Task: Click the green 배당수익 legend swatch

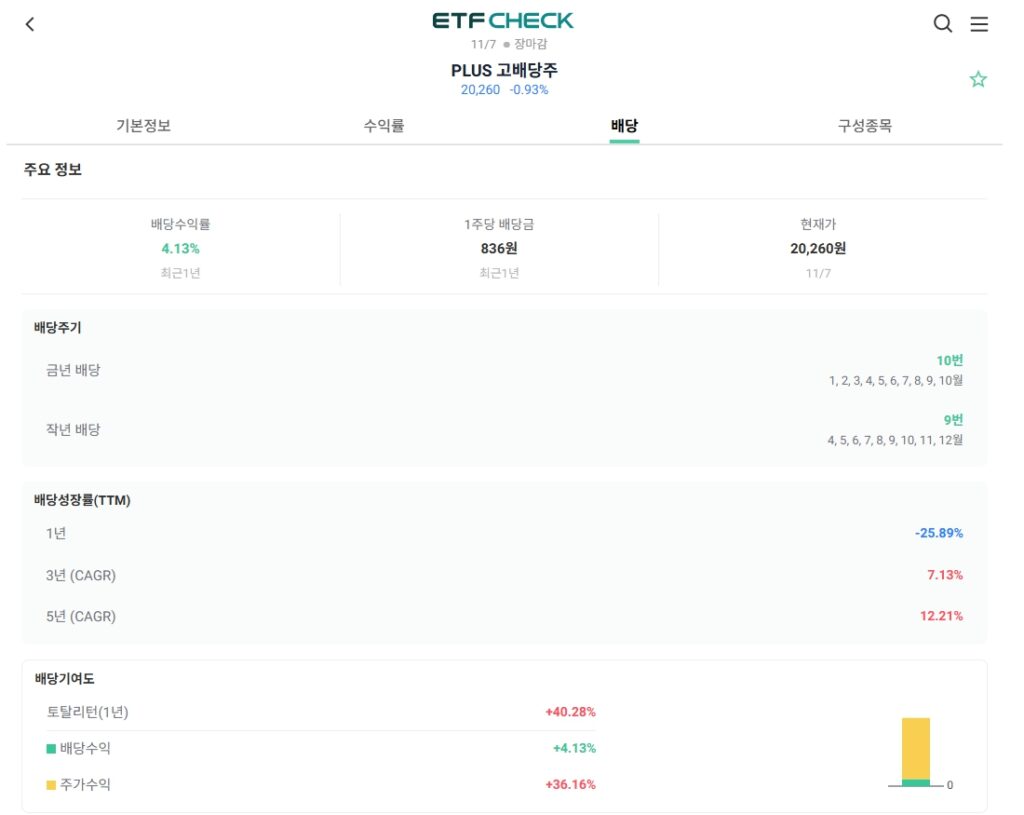Action: [x=51, y=748]
